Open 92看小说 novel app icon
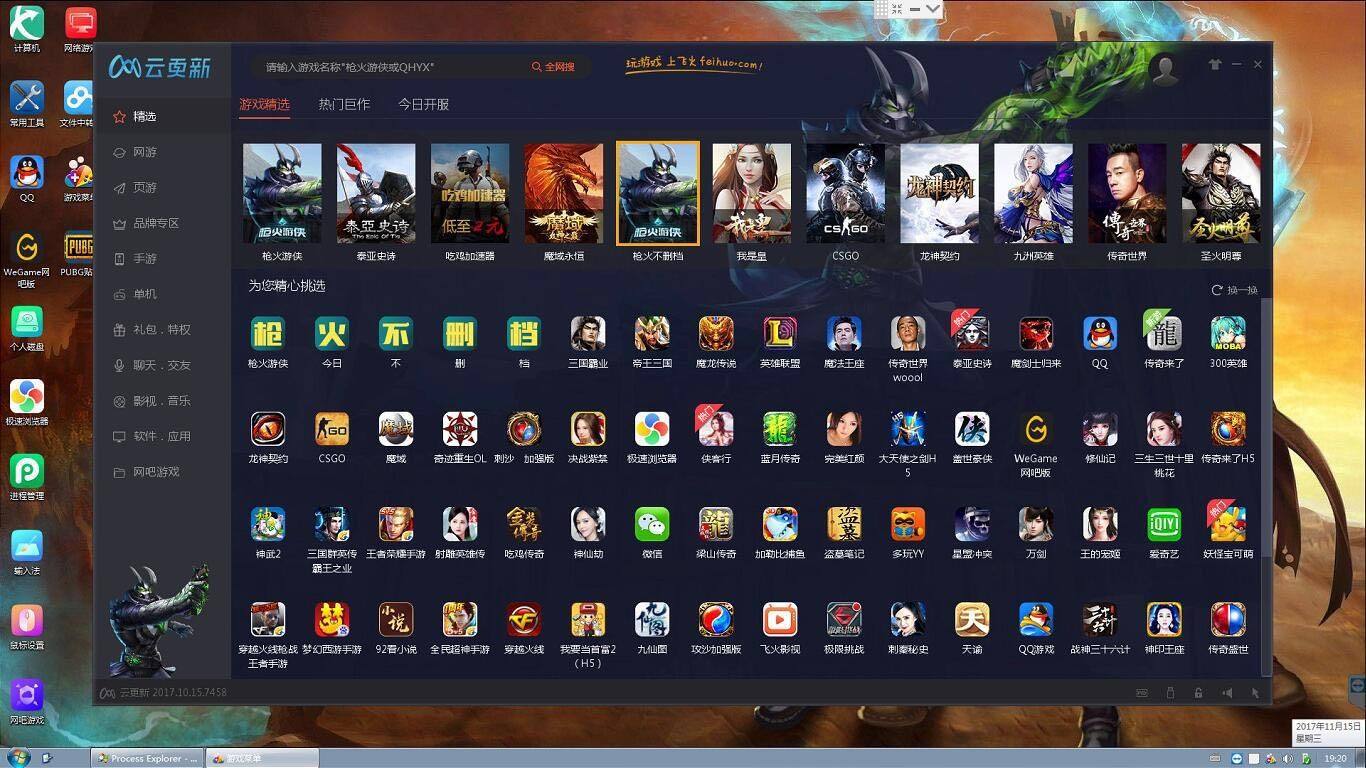Screen dimensions: 1366x768 point(396,619)
